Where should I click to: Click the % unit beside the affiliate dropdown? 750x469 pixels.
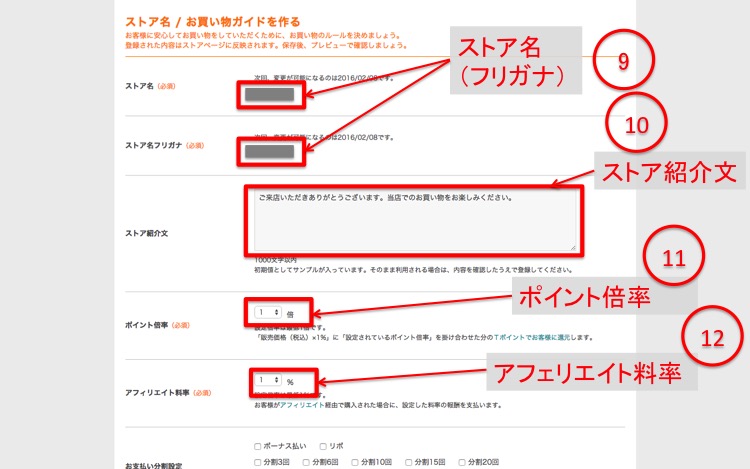290,382
